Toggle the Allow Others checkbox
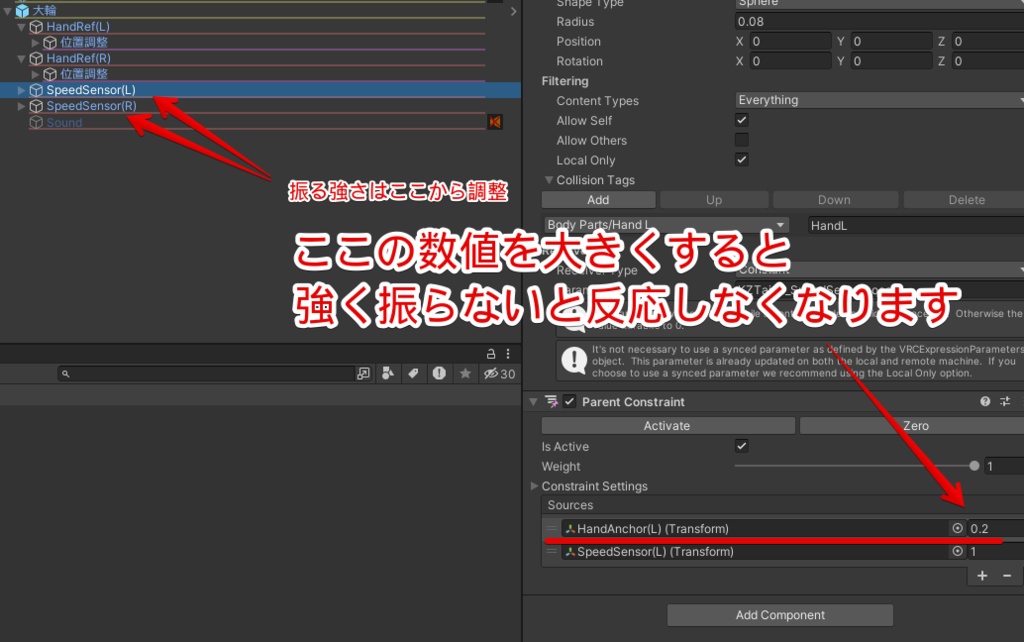This screenshot has width=1024, height=642. 741,140
